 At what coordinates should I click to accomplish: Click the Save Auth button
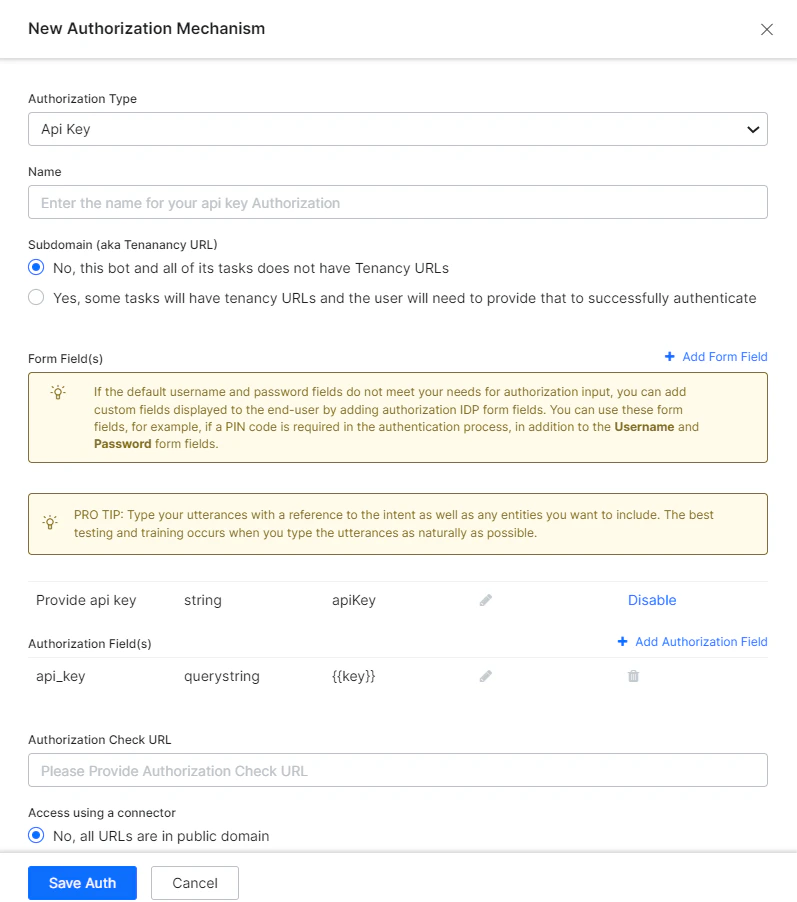pos(82,883)
